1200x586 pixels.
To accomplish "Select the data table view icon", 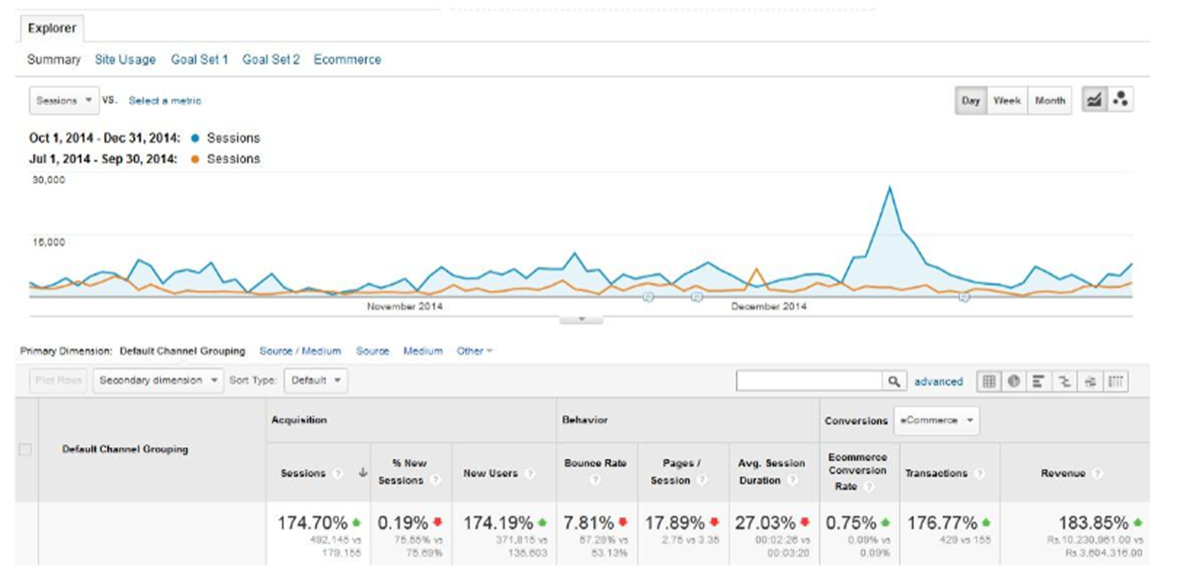I will pyautogui.click(x=989, y=381).
